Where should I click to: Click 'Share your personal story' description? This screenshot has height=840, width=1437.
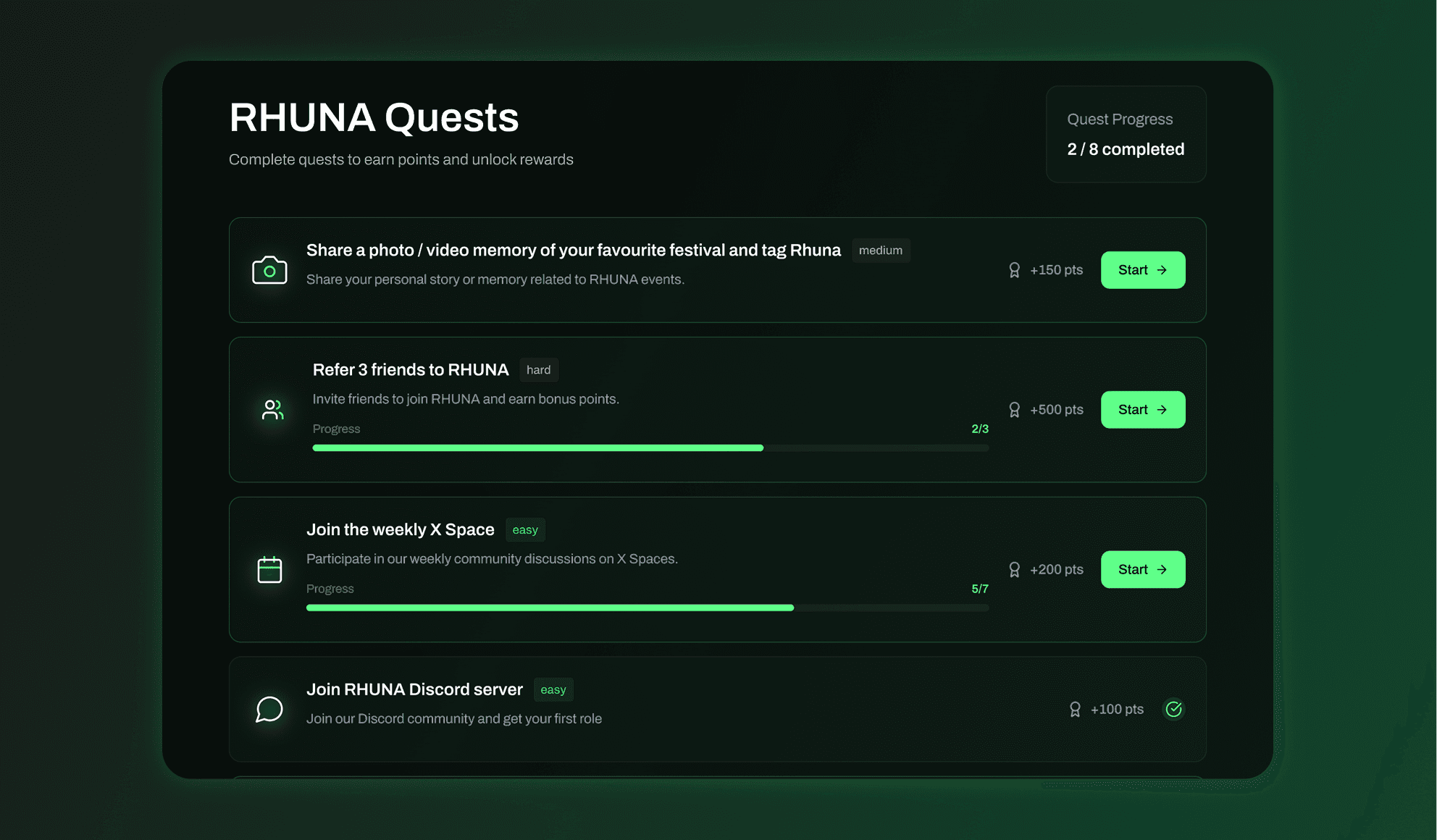coord(495,280)
